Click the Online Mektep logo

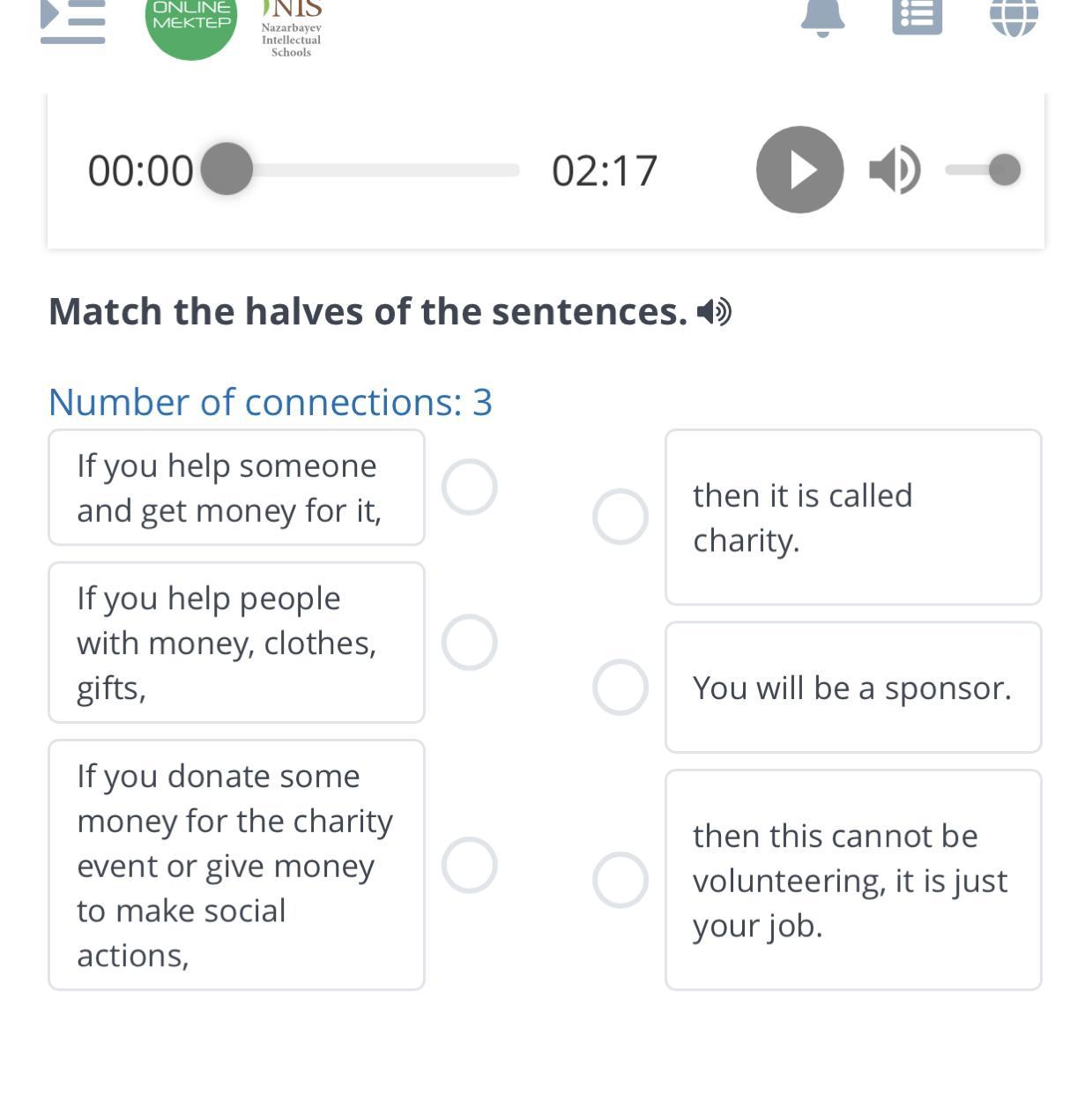click(191, 23)
